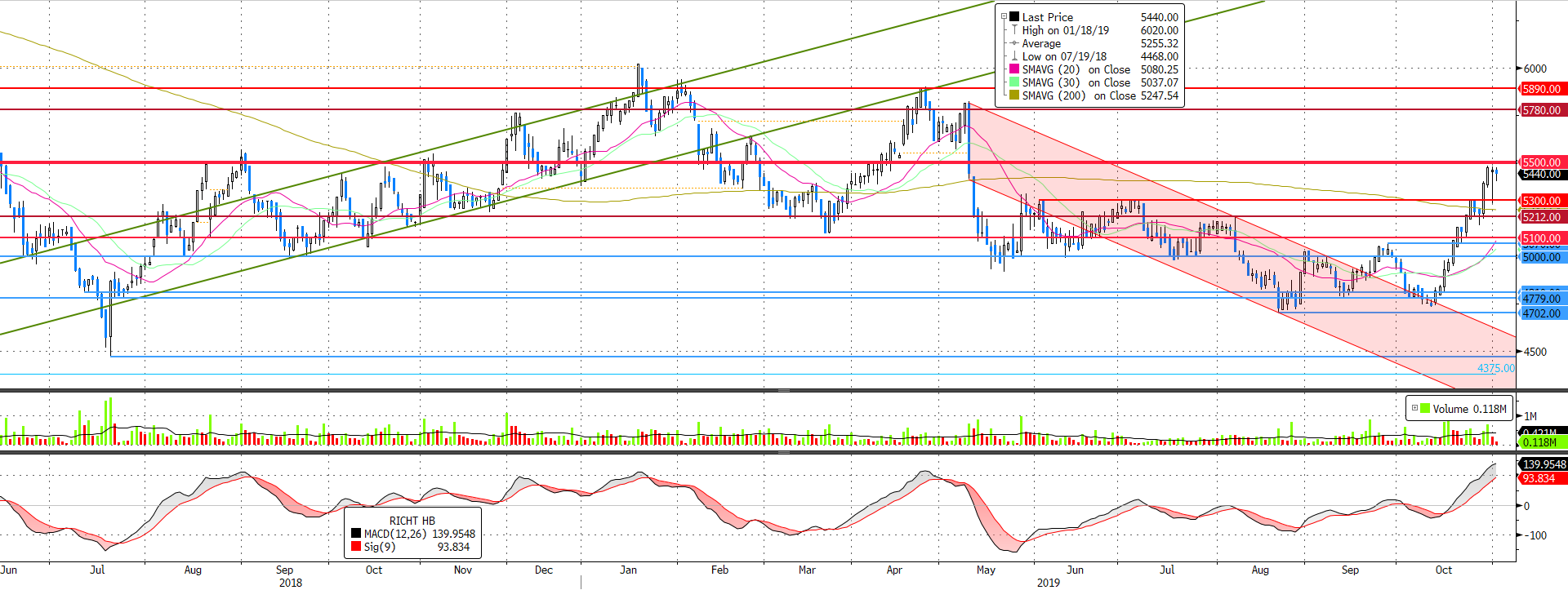Click the Low on 07/19/18 marker icon

pos(1014,56)
